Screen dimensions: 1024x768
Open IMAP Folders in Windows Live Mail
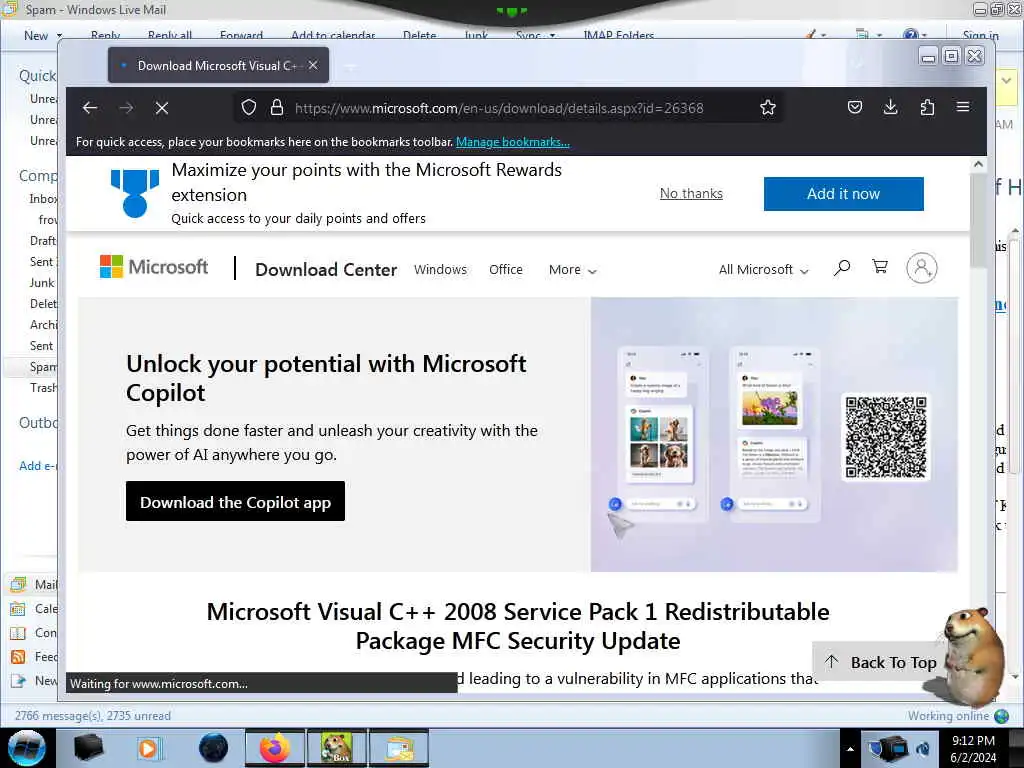618,35
